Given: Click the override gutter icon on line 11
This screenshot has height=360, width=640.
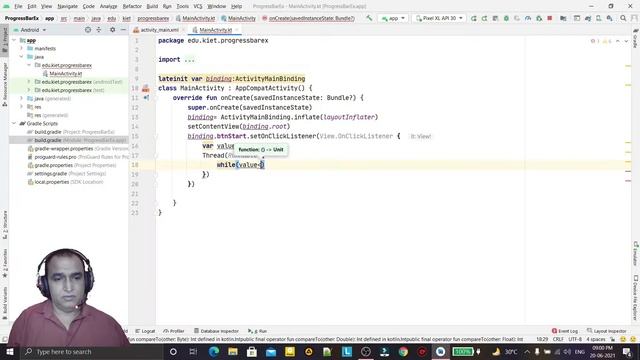Looking at the screenshot, I should point(146,98).
